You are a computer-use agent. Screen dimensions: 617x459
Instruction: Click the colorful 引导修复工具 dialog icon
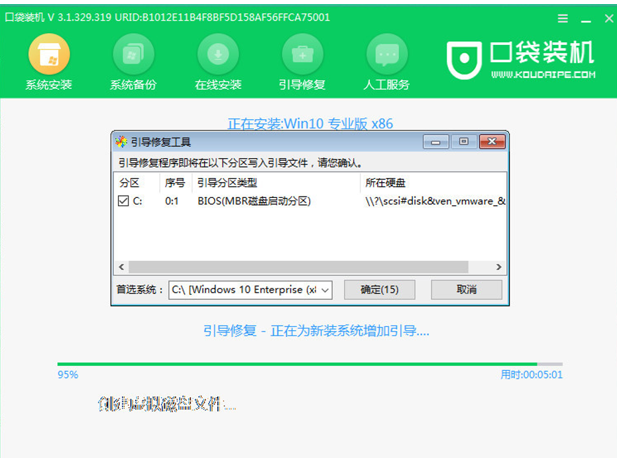coord(121,142)
